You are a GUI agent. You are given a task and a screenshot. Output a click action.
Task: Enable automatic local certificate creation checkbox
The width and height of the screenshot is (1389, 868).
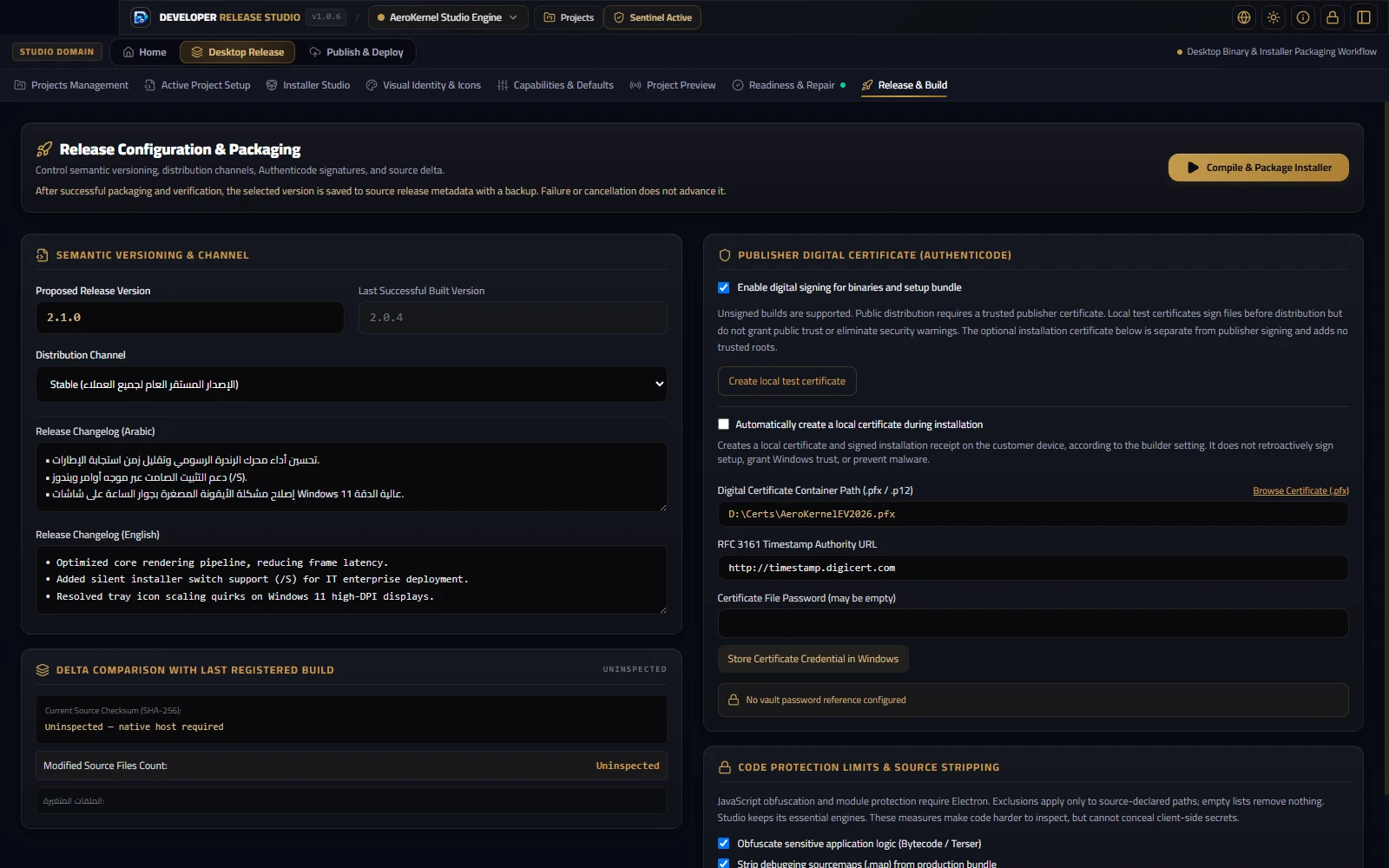(x=723, y=424)
